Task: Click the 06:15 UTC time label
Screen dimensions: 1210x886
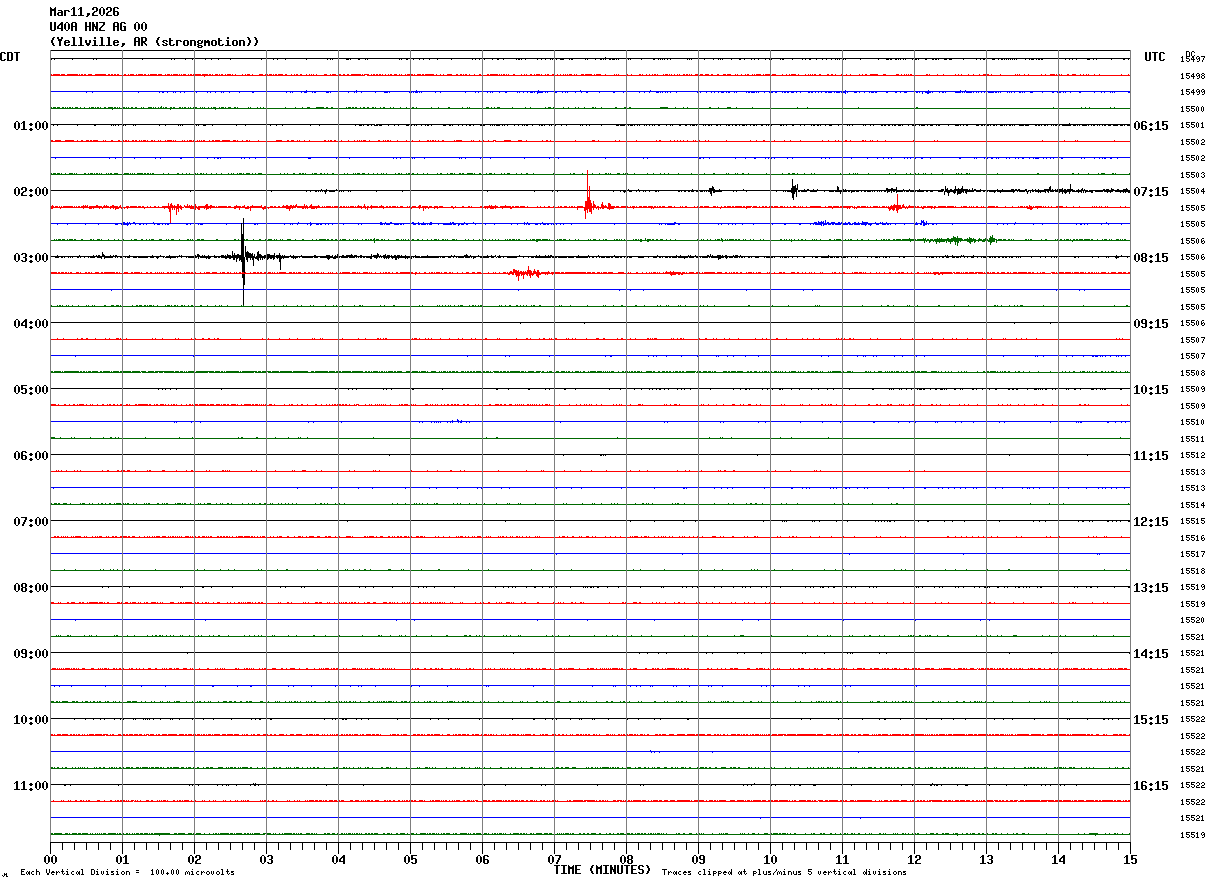Action: [x=1150, y=126]
